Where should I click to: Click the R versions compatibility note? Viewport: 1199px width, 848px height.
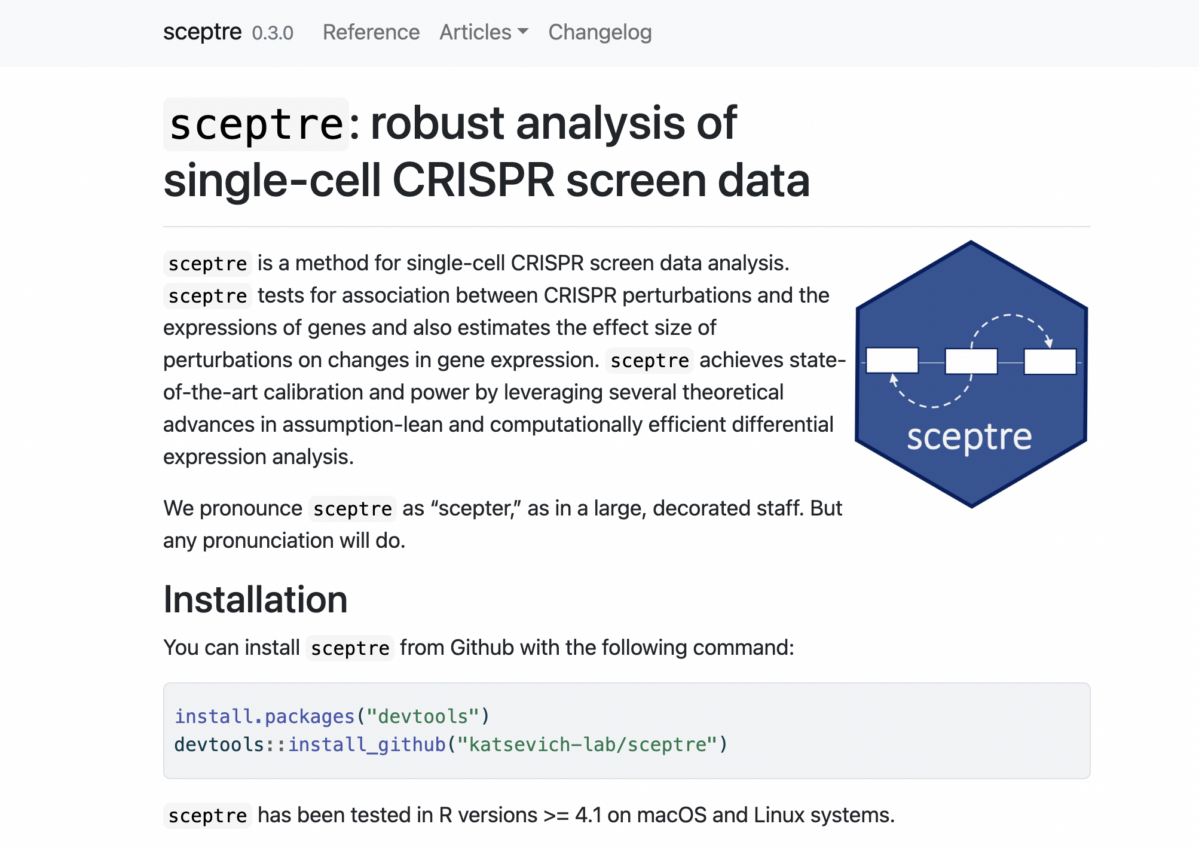pyautogui.click(x=528, y=815)
